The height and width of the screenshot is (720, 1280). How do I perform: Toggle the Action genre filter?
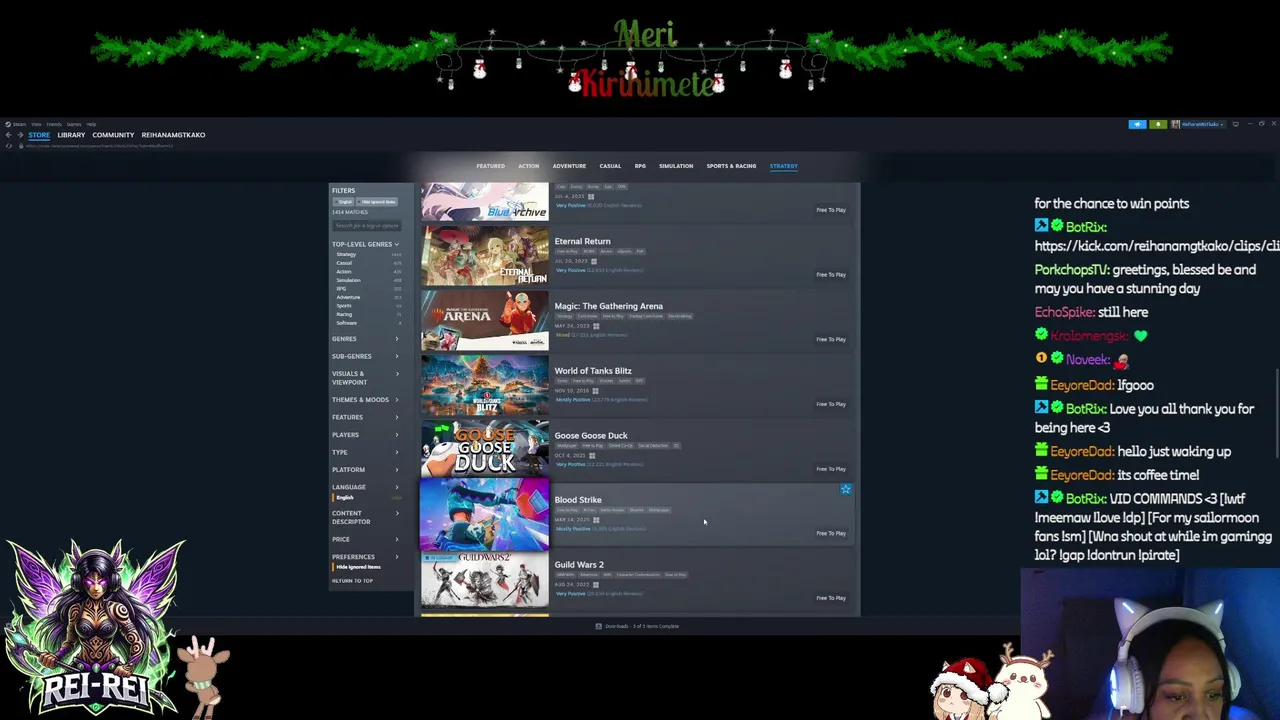[x=344, y=272]
